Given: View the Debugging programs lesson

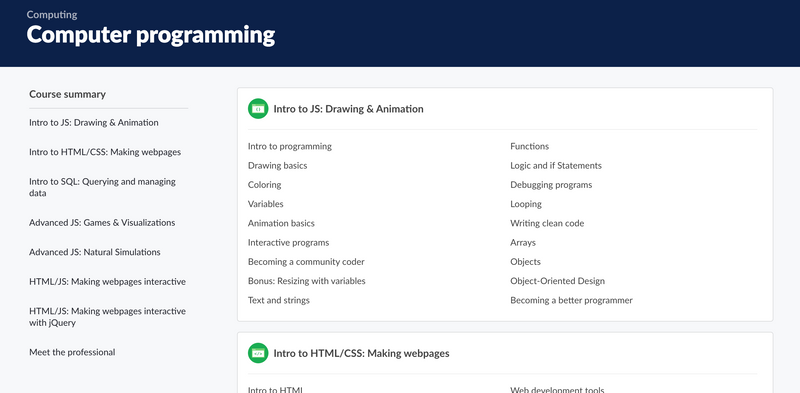Looking at the screenshot, I should pyautogui.click(x=551, y=185).
